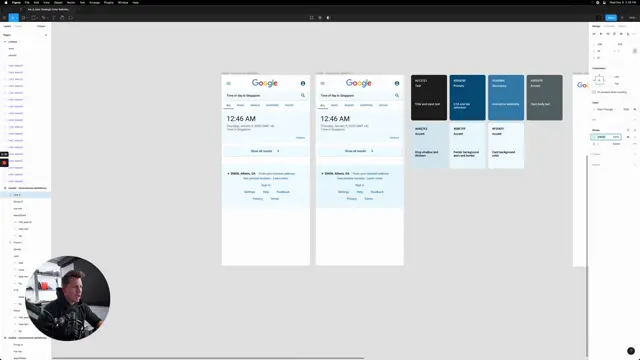Click Show all results in first mockup
640x360 pixels.
pyautogui.click(x=265, y=151)
